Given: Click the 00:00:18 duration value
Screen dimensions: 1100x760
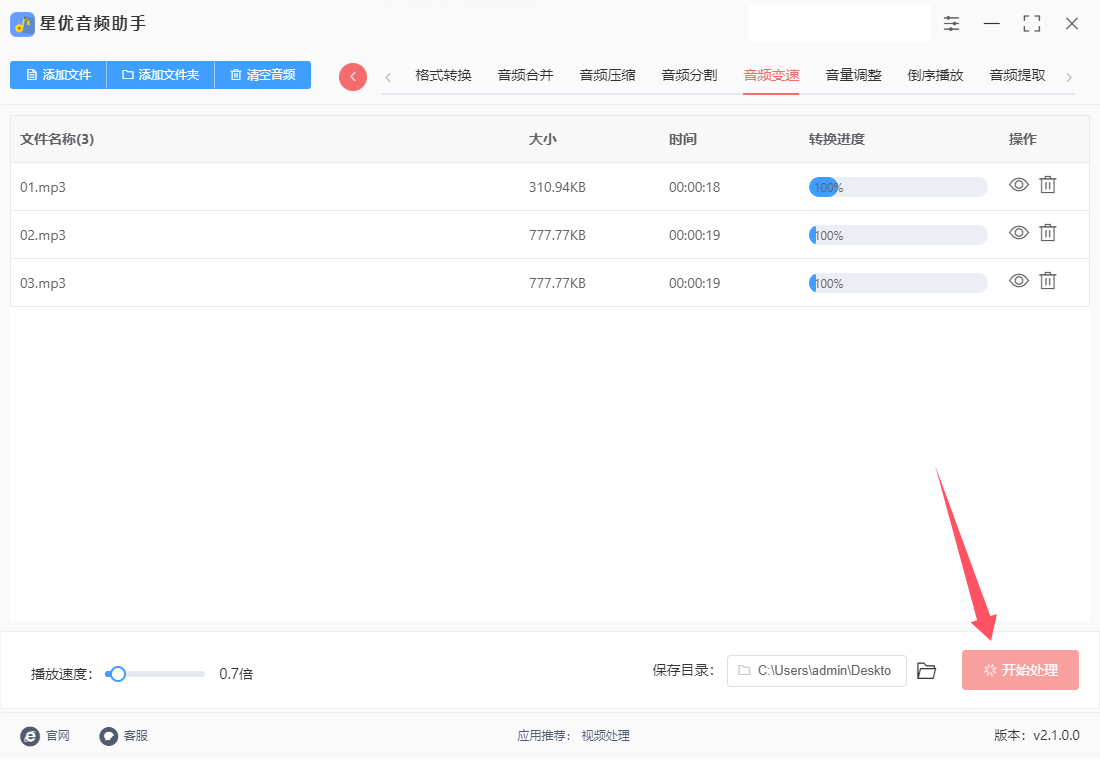Looking at the screenshot, I should click(x=695, y=187).
